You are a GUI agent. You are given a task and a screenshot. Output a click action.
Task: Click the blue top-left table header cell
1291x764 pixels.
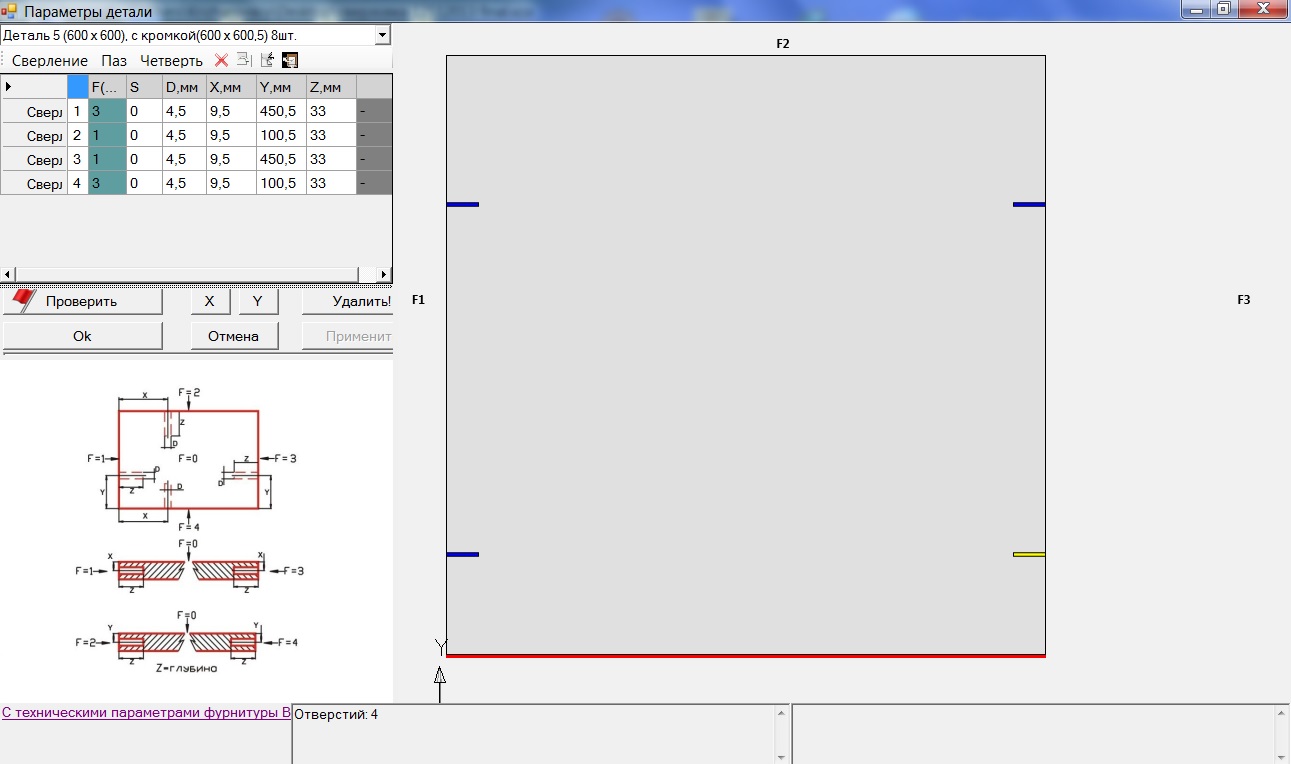point(78,87)
